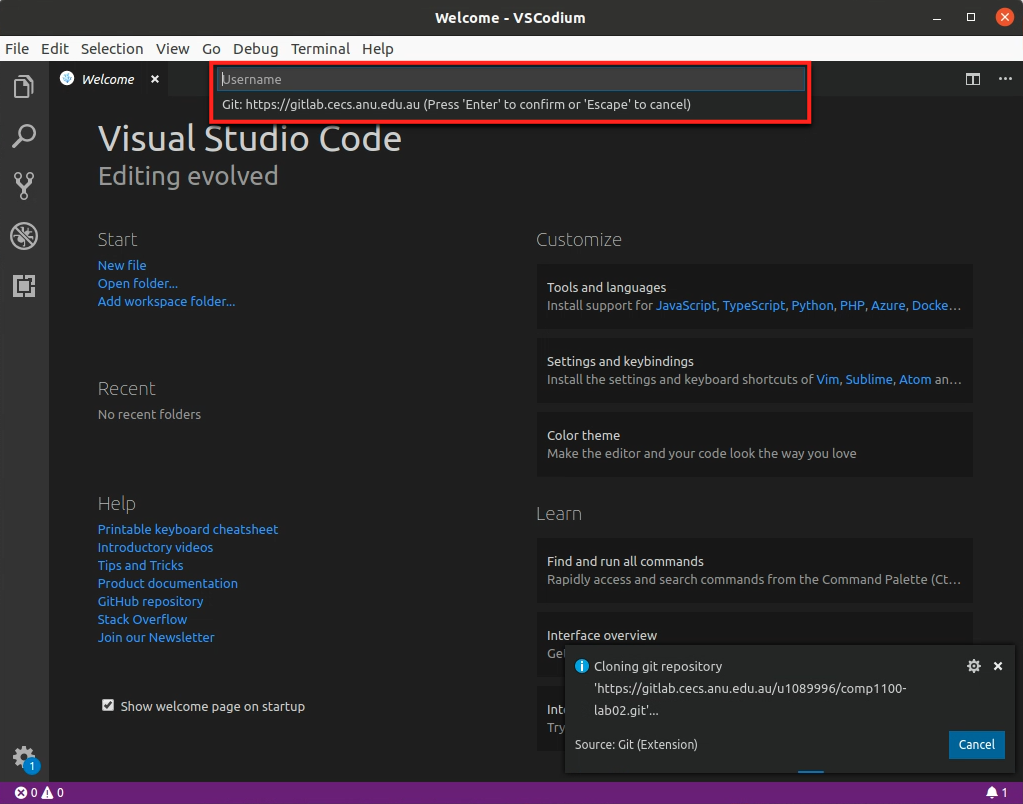Image resolution: width=1023 pixels, height=804 pixels.
Task: Click the Open folder... link
Action: [138, 283]
